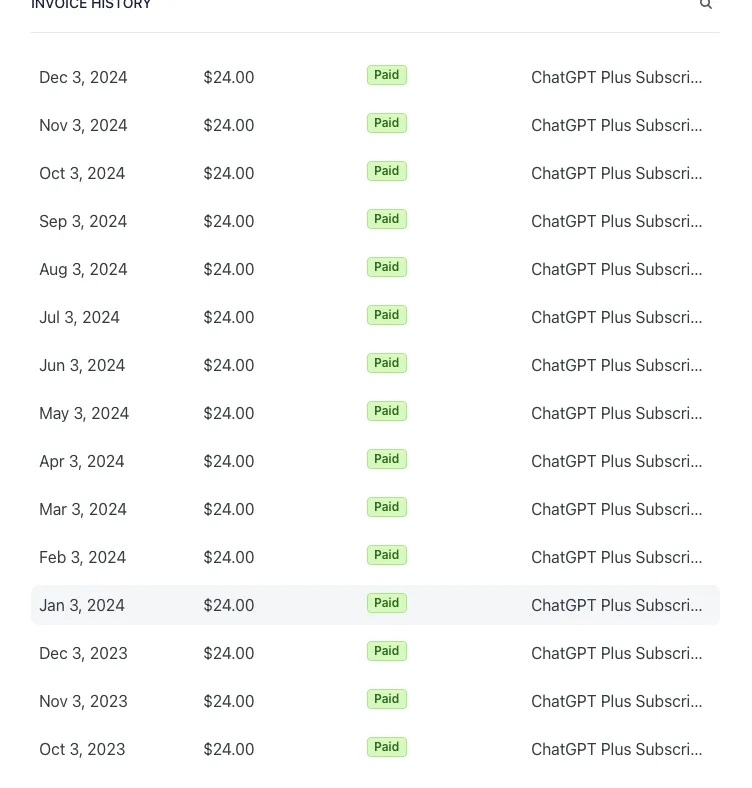Select the Oct 3, 2024 invoice date
The height and width of the screenshot is (788, 752).
tap(82, 173)
